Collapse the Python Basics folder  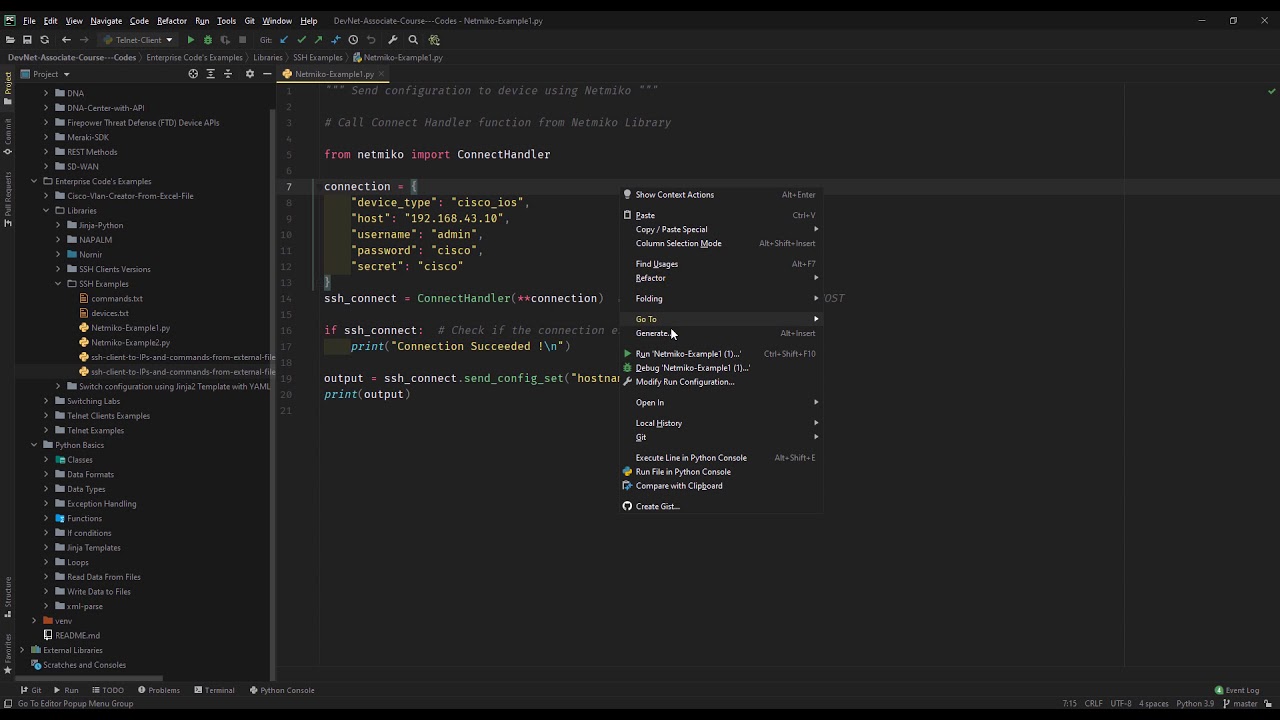[x=34, y=445]
